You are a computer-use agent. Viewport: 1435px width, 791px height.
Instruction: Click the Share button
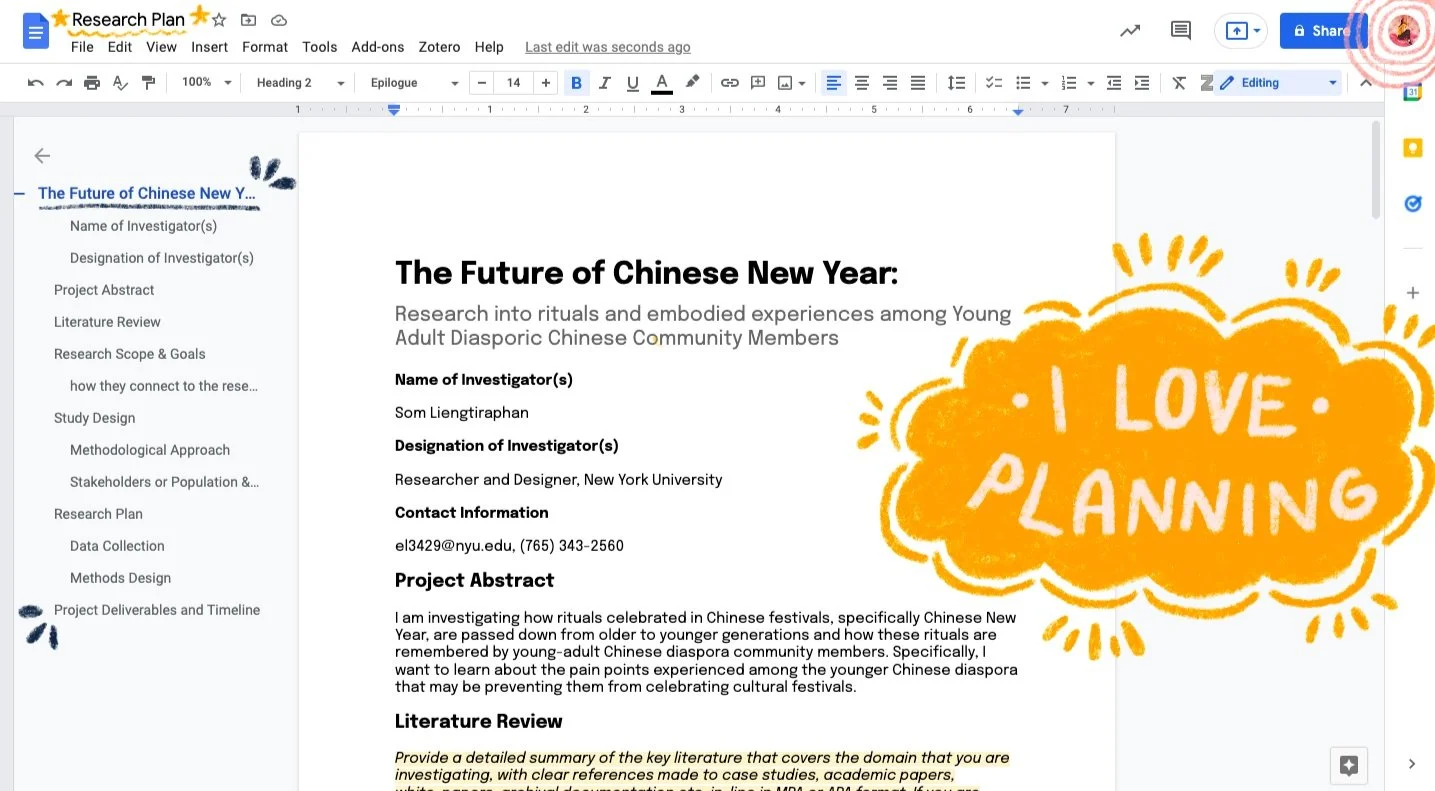pos(1323,31)
